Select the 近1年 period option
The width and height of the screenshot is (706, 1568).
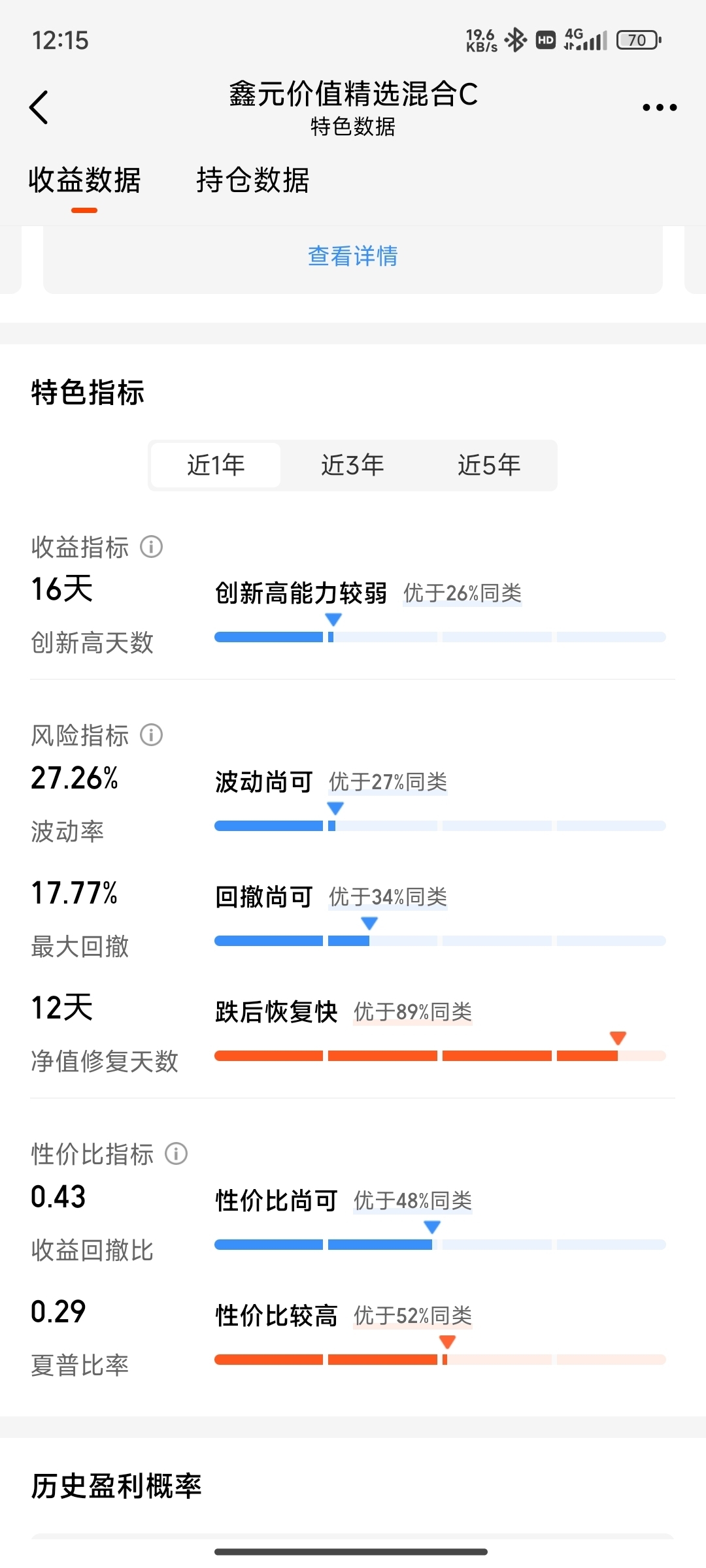(x=216, y=465)
